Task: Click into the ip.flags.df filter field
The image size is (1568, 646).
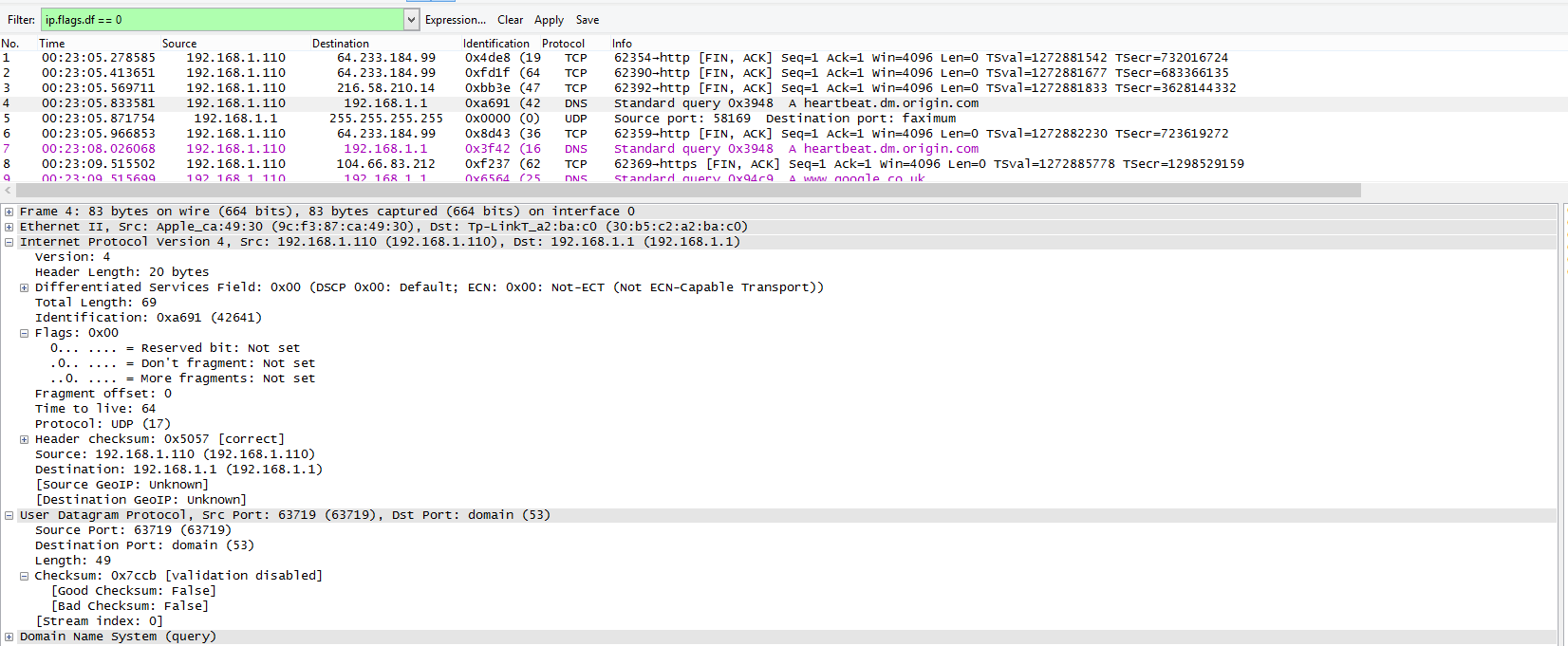Action: (222, 20)
